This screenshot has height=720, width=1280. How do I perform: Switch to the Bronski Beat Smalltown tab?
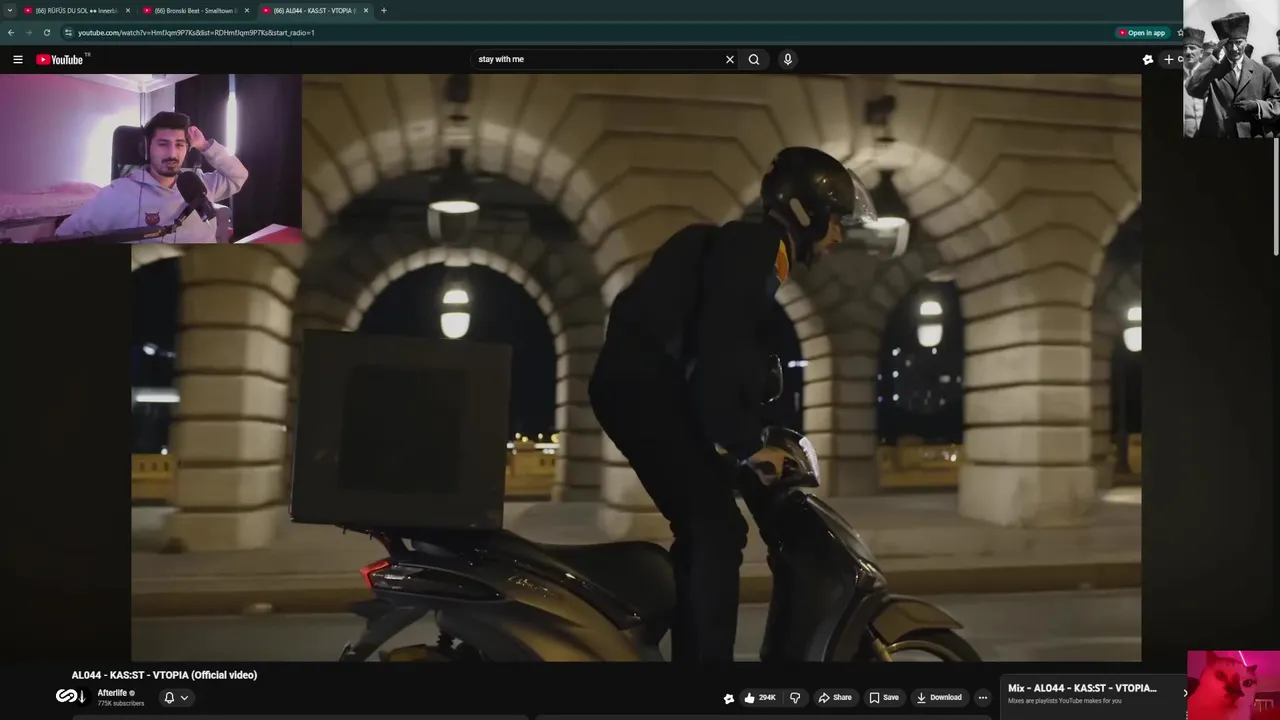196,10
